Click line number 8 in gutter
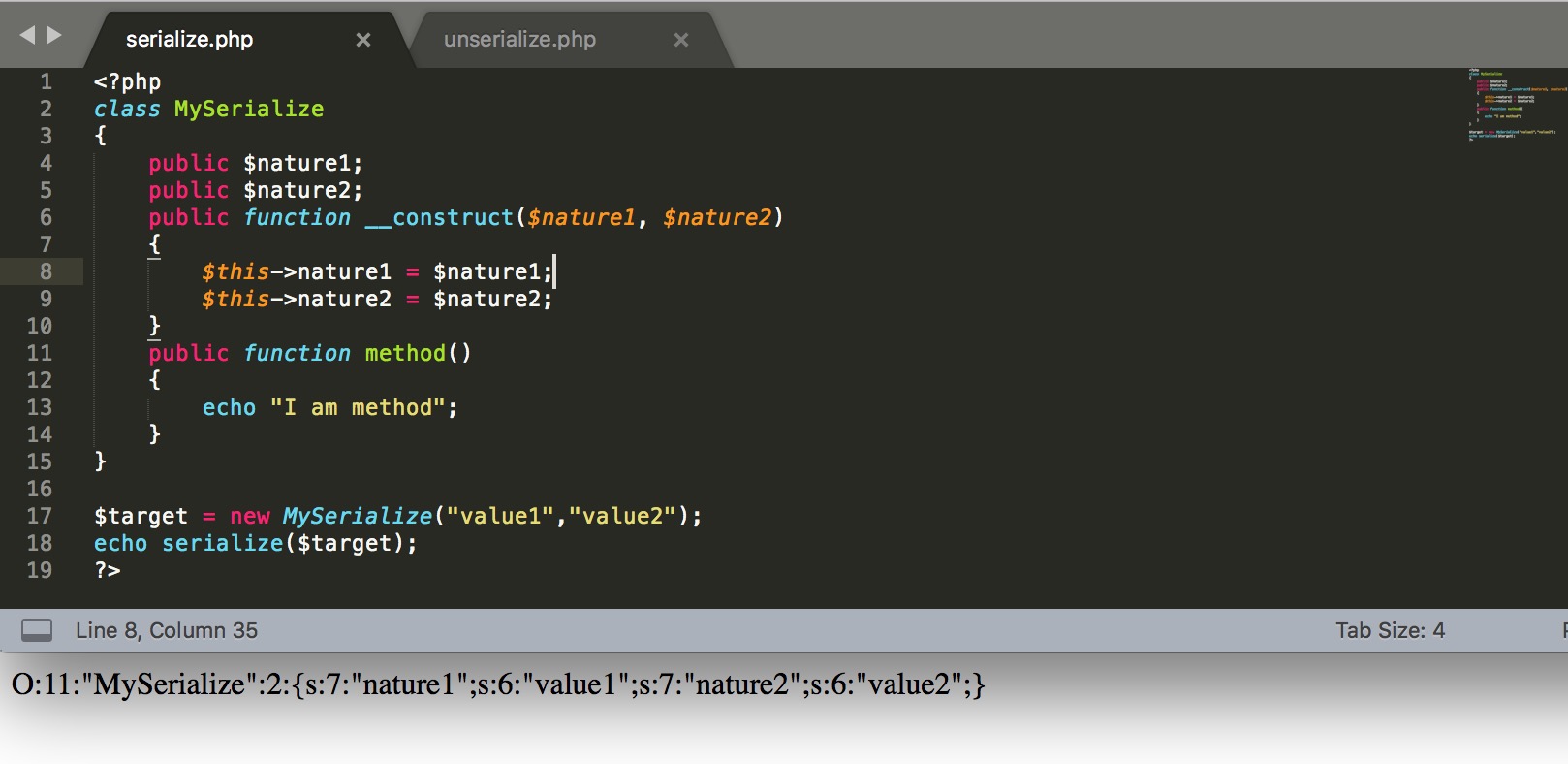Screen dimensions: 1568x764 click(x=46, y=271)
